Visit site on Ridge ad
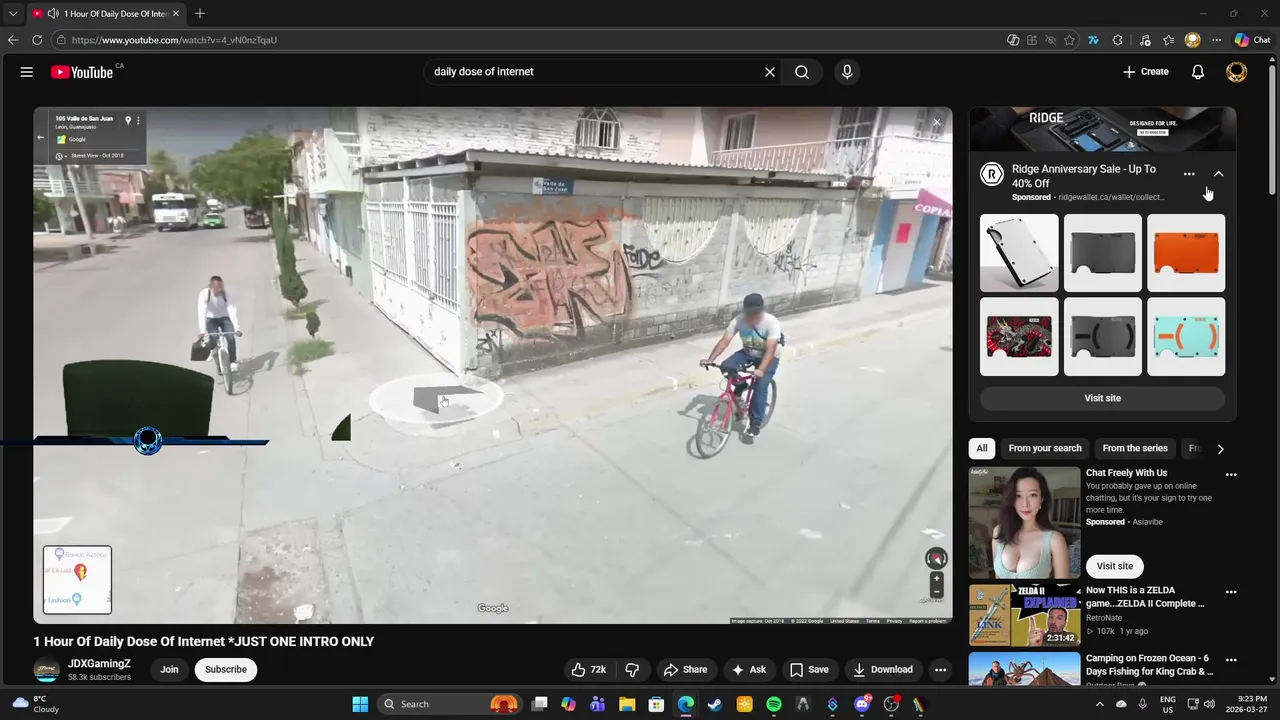Image resolution: width=1280 pixels, height=720 pixels. click(x=1102, y=398)
